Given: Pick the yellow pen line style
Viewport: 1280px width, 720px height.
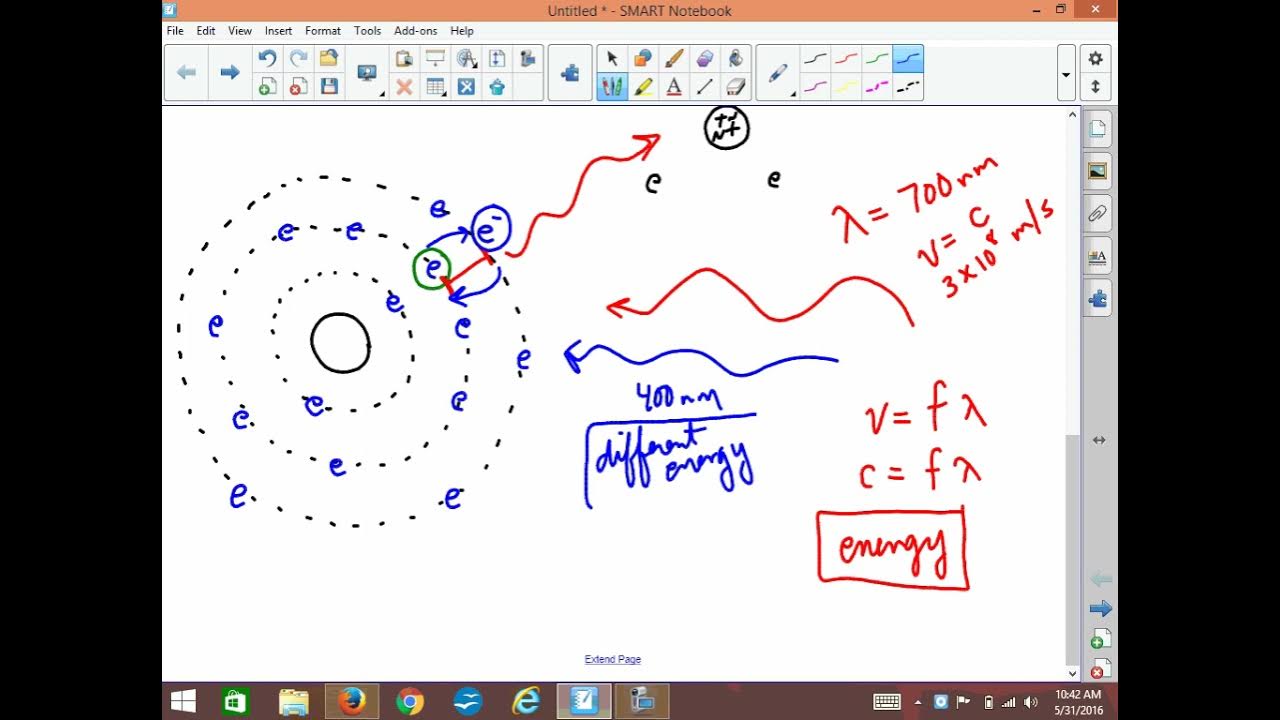Looking at the screenshot, I should [847, 87].
